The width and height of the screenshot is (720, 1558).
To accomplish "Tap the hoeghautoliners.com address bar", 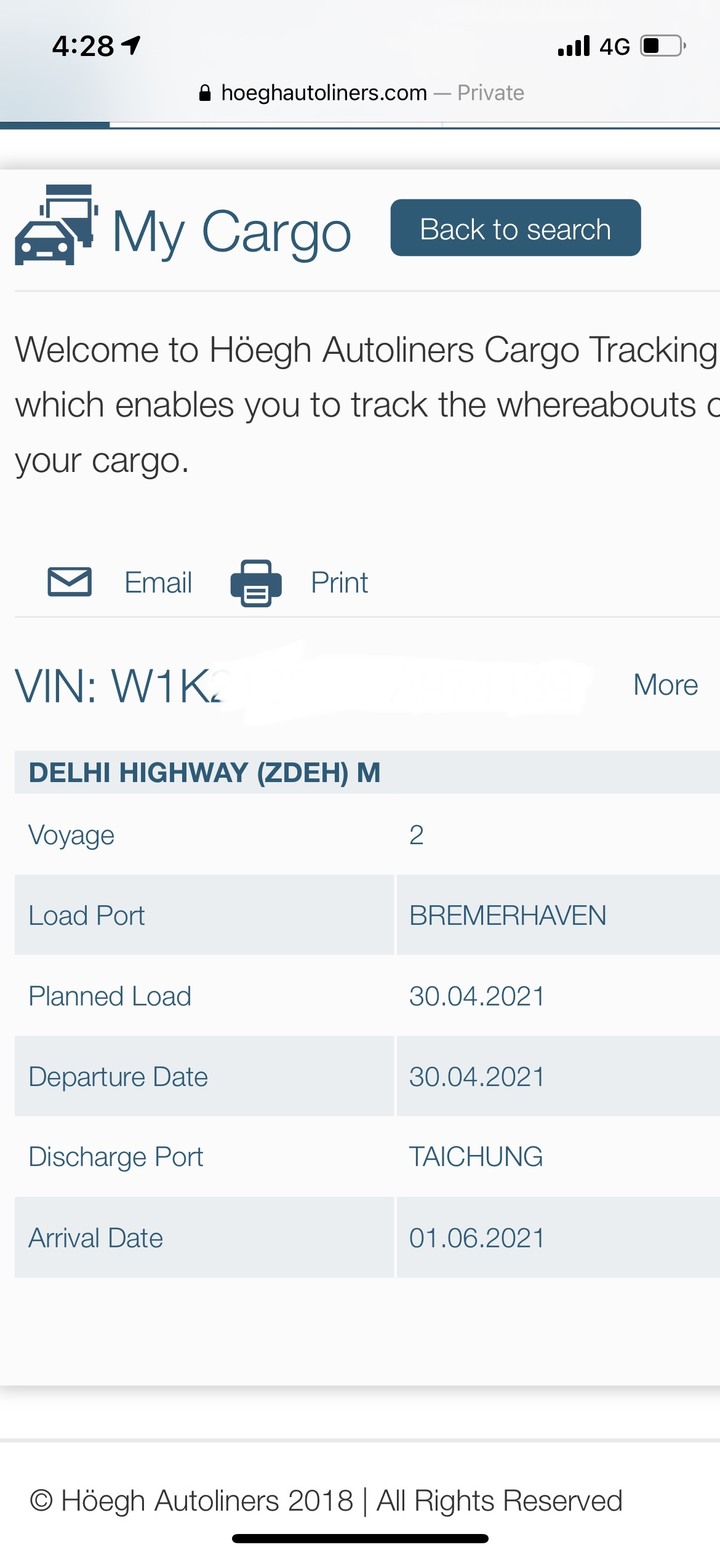I will (361, 93).
